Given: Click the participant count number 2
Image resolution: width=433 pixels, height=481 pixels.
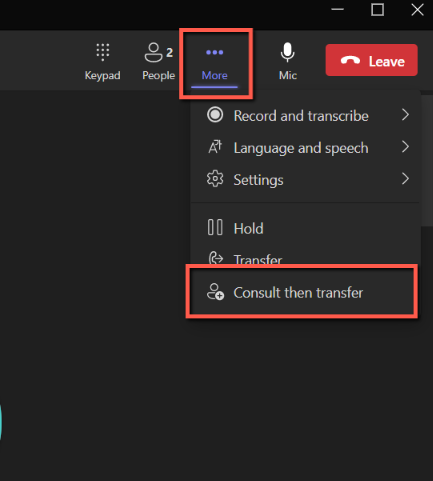Looking at the screenshot, I should coord(170,53).
